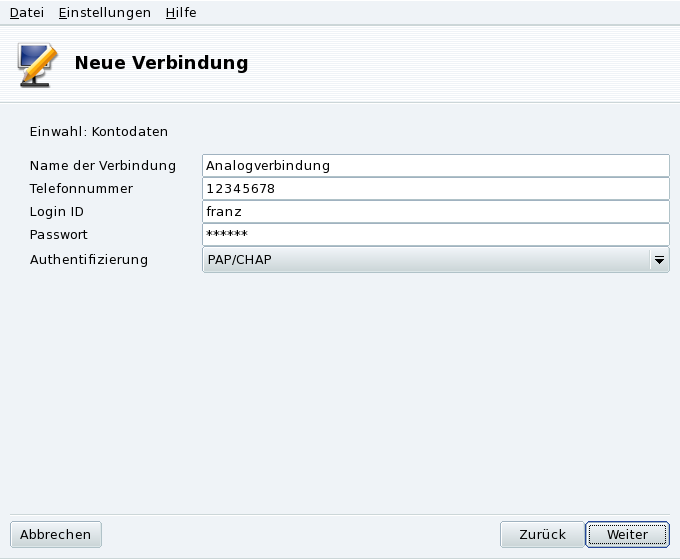This screenshot has width=680, height=560.
Task: Click the Authentifizierung dropdown arrow button
Action: [x=659, y=260]
